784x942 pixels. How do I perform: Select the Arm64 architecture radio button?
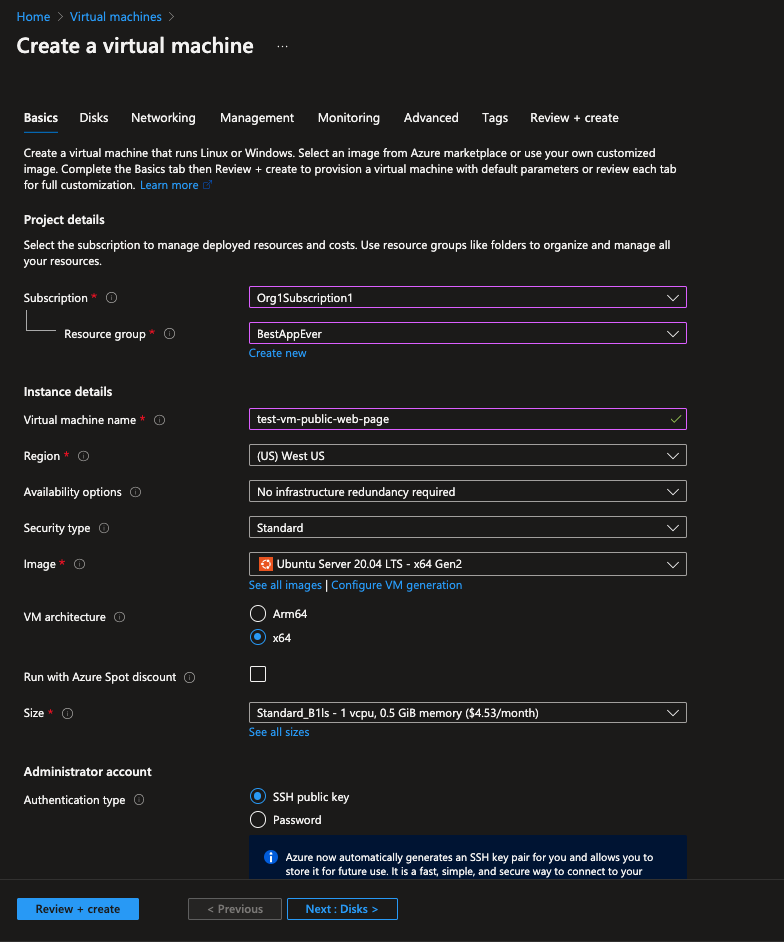tap(258, 613)
